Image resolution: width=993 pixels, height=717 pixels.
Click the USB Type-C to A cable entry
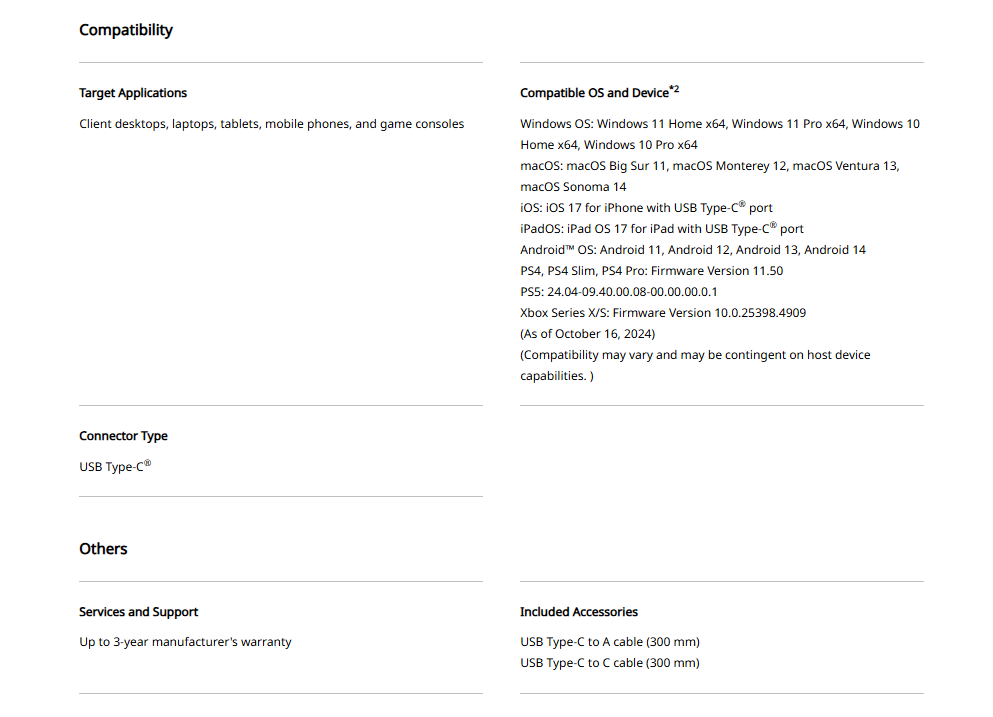609,642
